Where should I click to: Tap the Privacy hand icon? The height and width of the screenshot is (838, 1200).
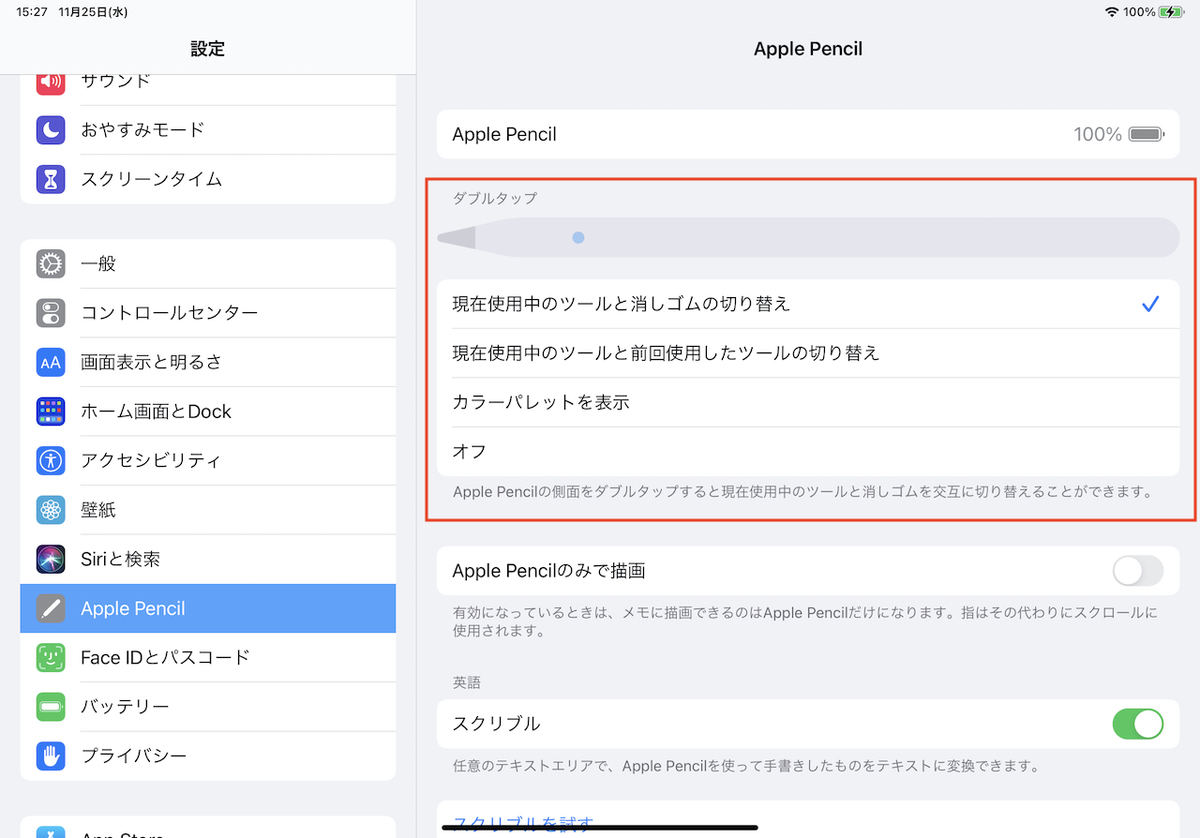pos(51,755)
